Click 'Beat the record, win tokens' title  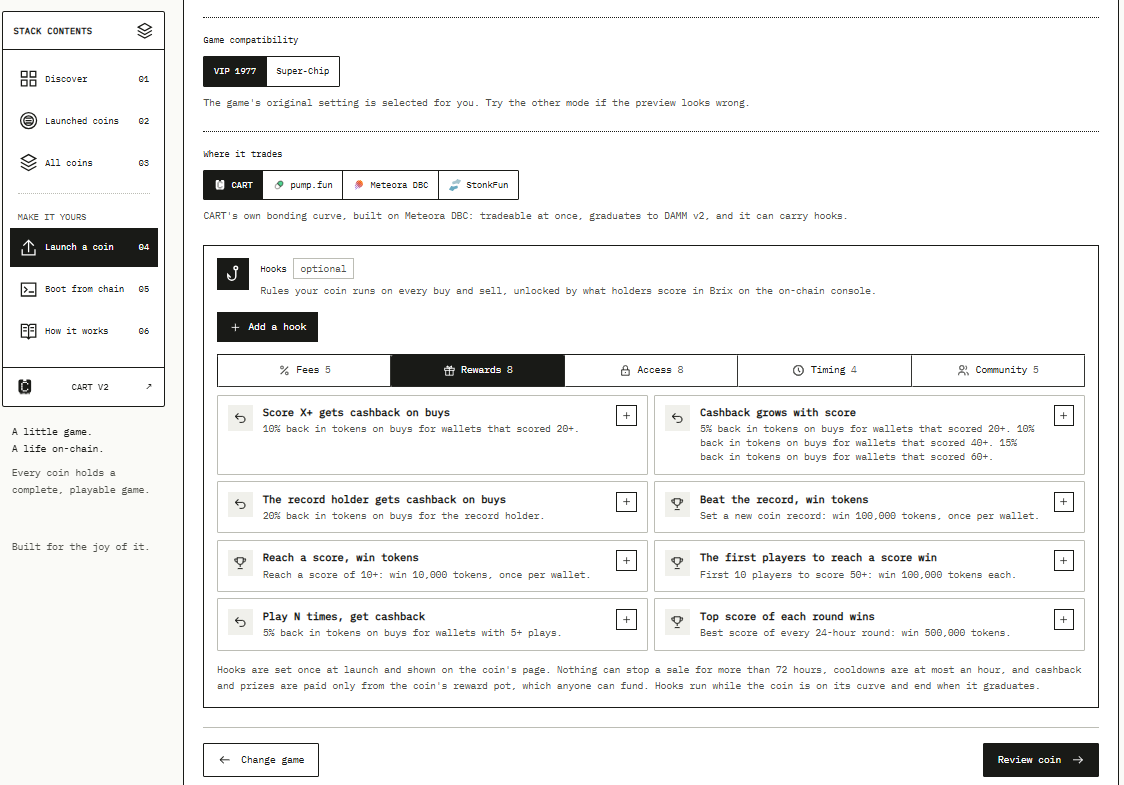pyautogui.click(x=784, y=500)
